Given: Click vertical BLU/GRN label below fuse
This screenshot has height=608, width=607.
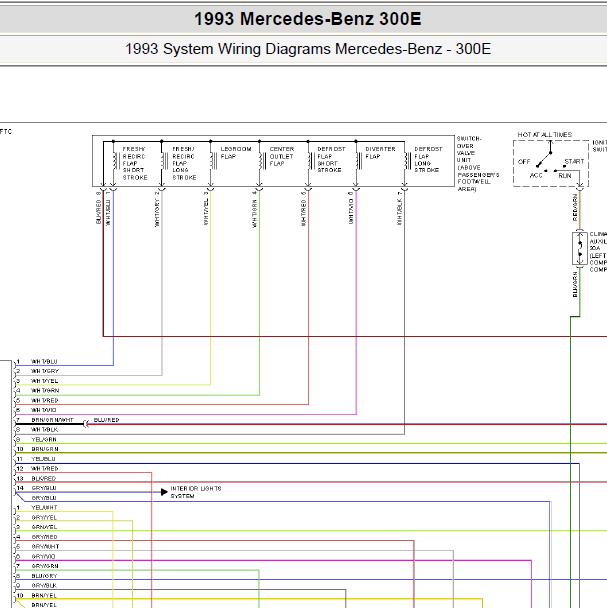Looking at the screenshot, I should 575,284.
